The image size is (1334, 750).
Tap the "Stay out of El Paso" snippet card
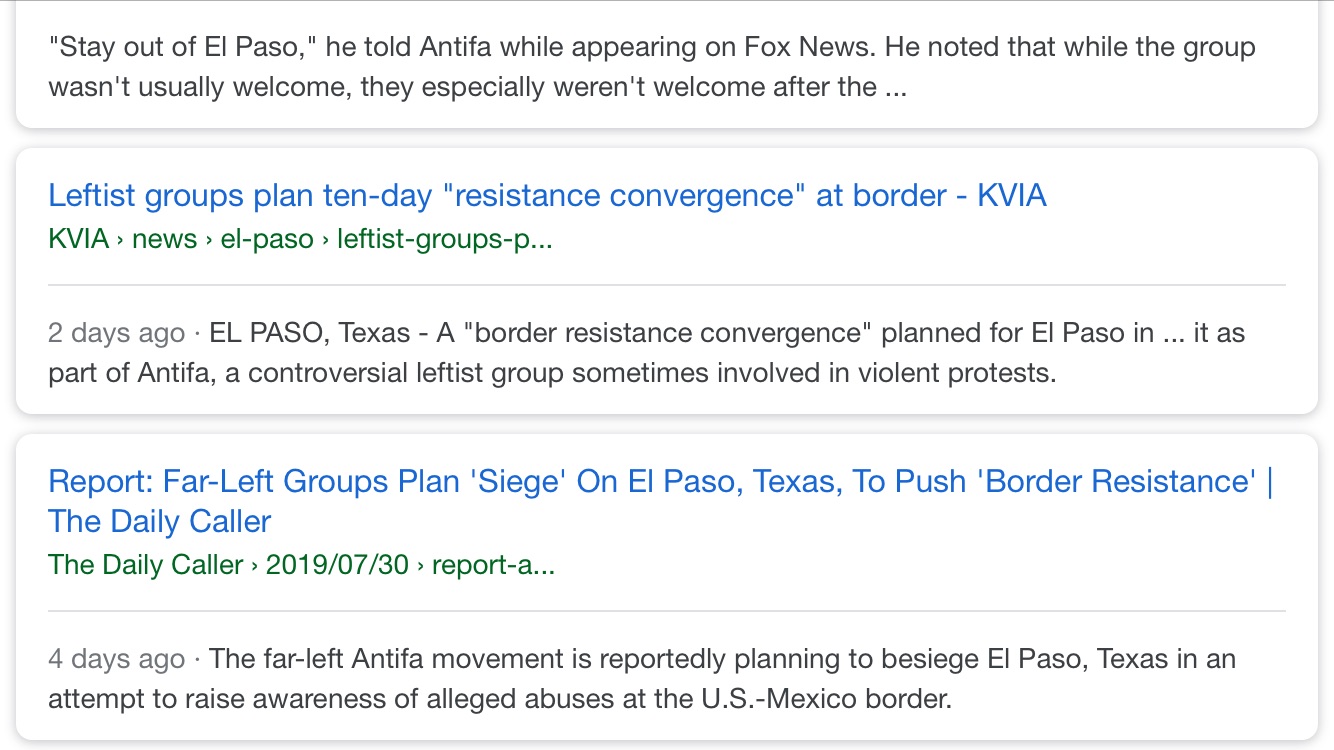[667, 66]
